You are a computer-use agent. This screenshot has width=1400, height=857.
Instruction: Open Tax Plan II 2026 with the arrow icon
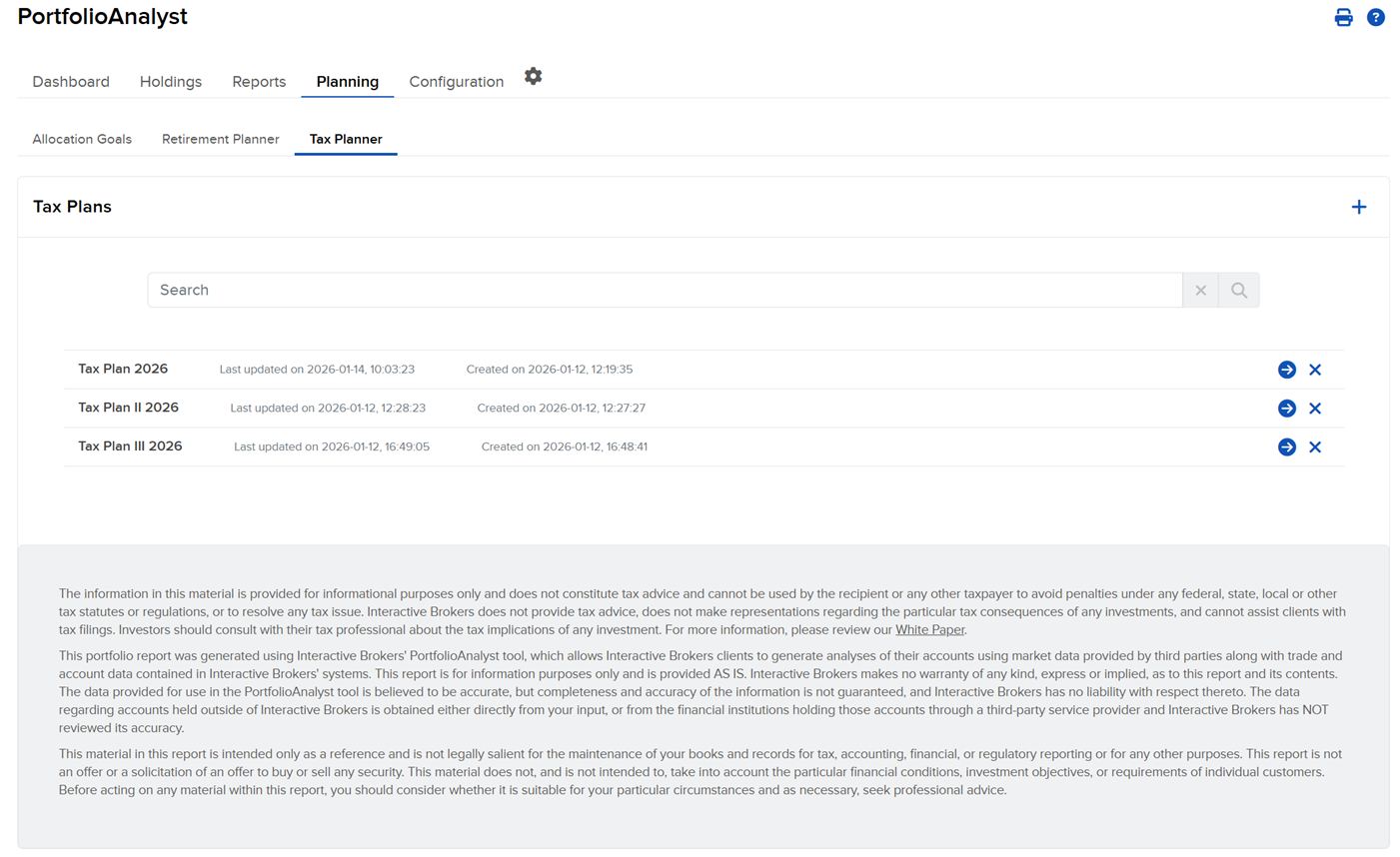click(1286, 408)
